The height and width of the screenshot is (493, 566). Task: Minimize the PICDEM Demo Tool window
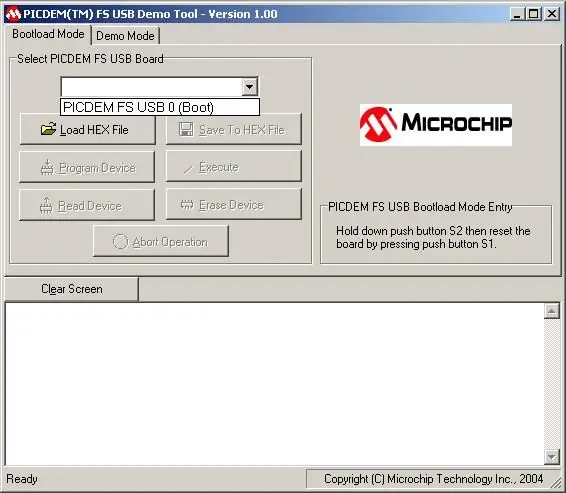(517, 14)
